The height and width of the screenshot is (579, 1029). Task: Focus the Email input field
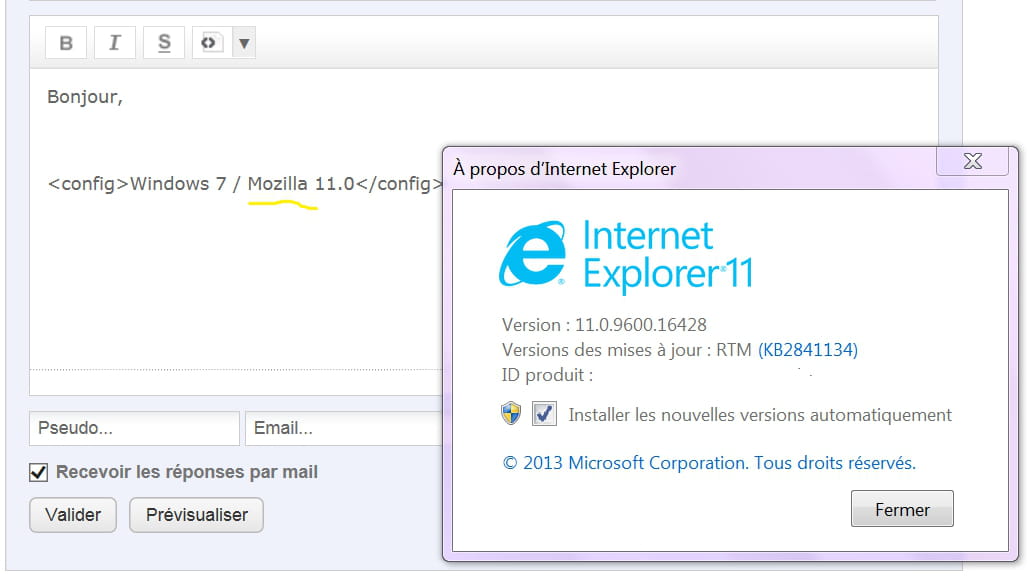click(345, 428)
